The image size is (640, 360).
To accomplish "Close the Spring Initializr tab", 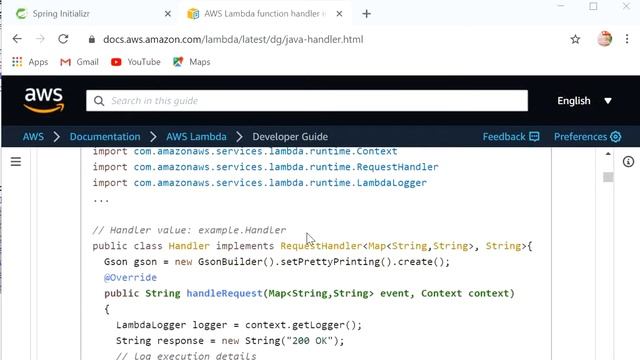I will click(x=167, y=14).
